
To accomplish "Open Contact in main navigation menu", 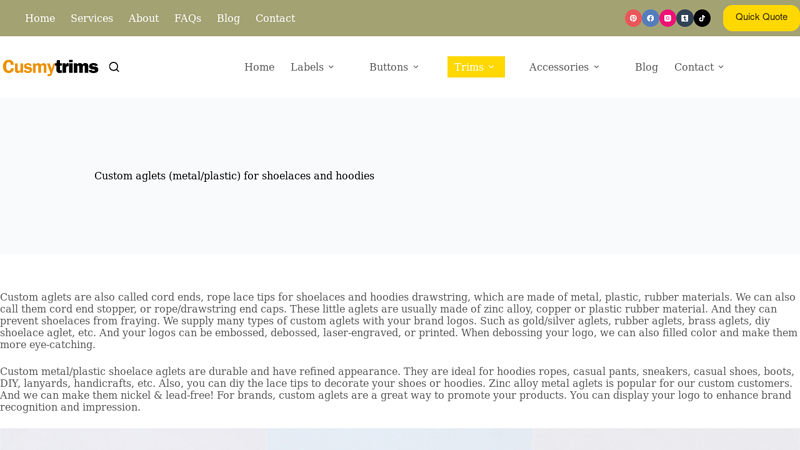I will point(694,67).
